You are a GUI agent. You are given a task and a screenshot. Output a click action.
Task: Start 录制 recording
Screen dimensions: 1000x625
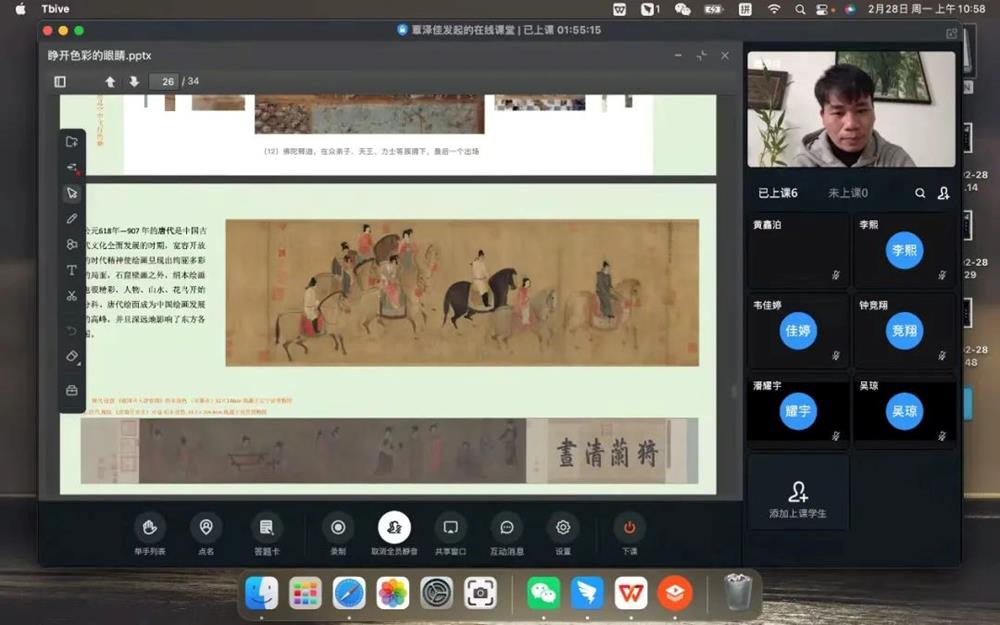(x=338, y=534)
